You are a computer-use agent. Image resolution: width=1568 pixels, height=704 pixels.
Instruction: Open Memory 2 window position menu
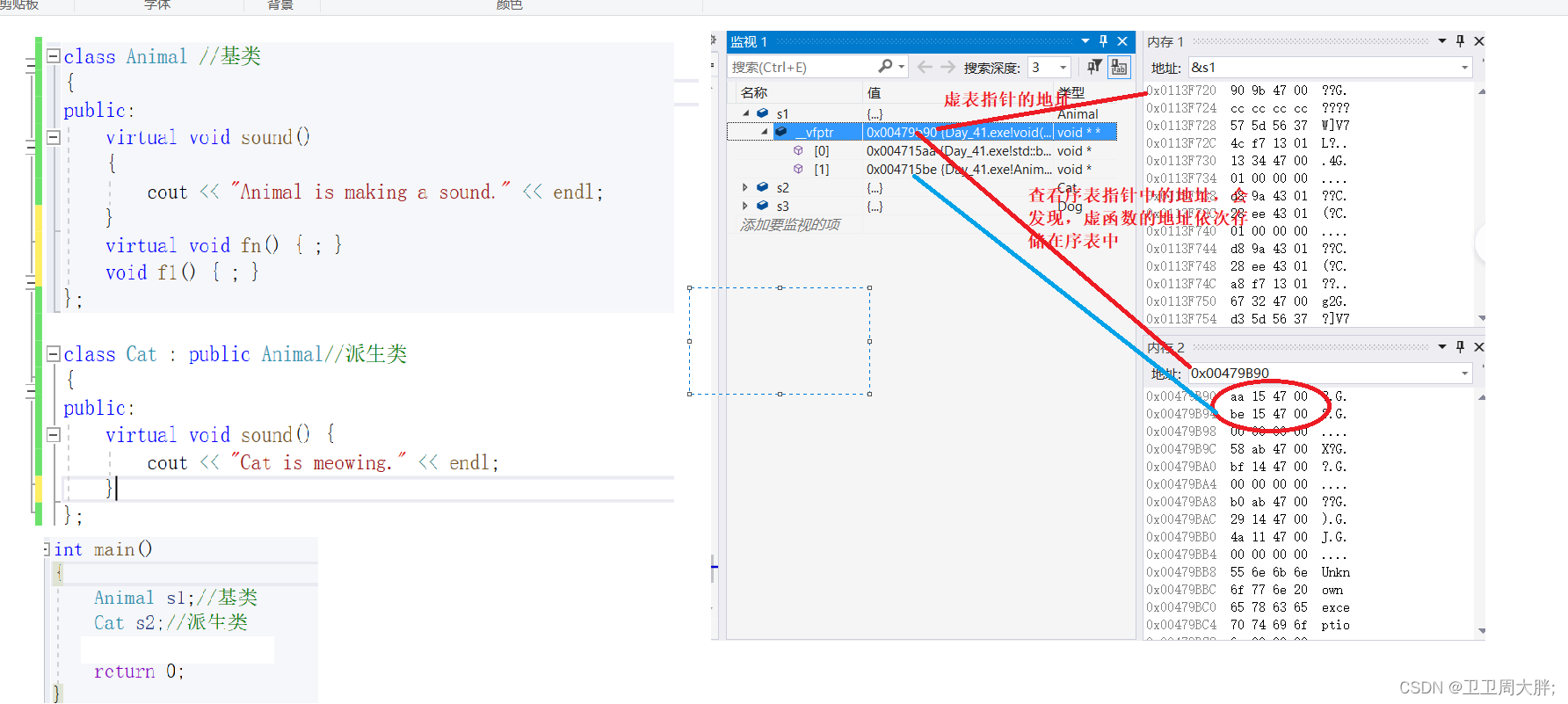pyautogui.click(x=1442, y=347)
